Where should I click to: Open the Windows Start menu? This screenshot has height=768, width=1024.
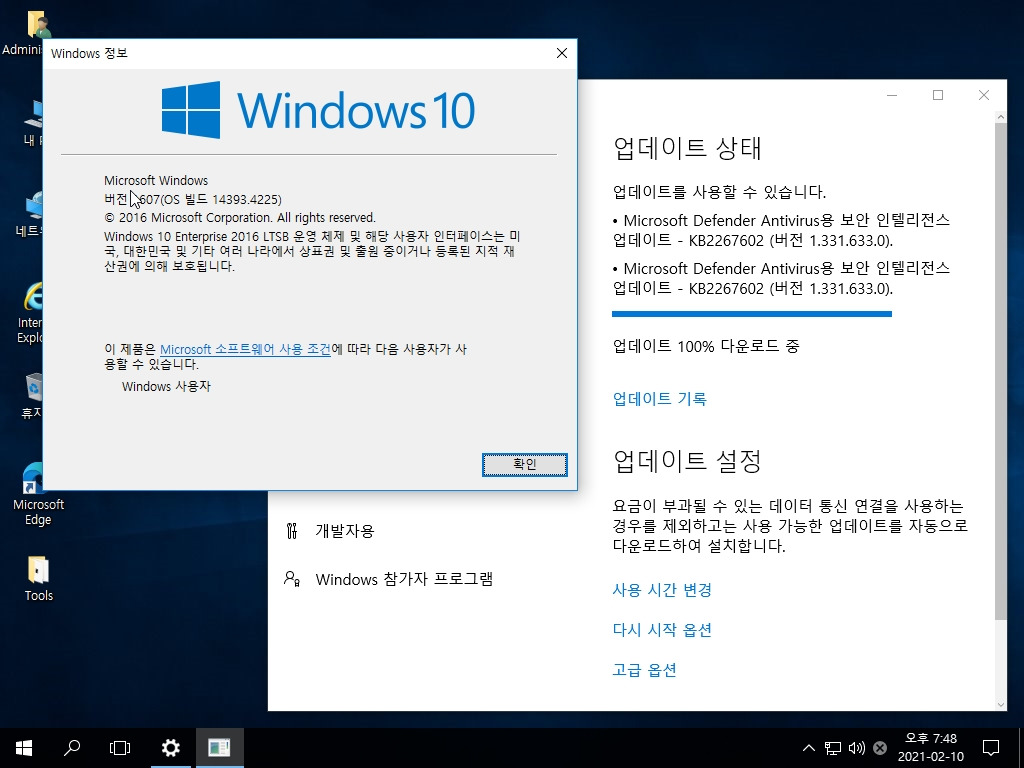point(24,748)
